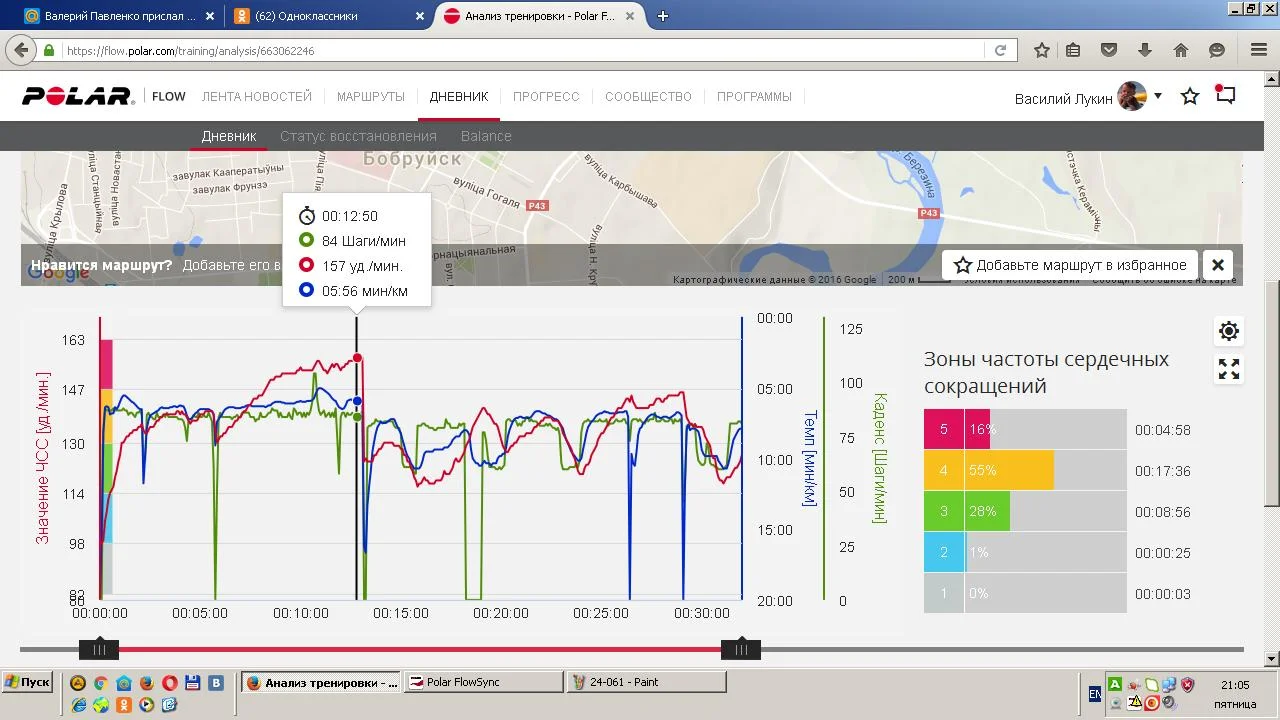Click the Firefox home icon

point(1181,50)
